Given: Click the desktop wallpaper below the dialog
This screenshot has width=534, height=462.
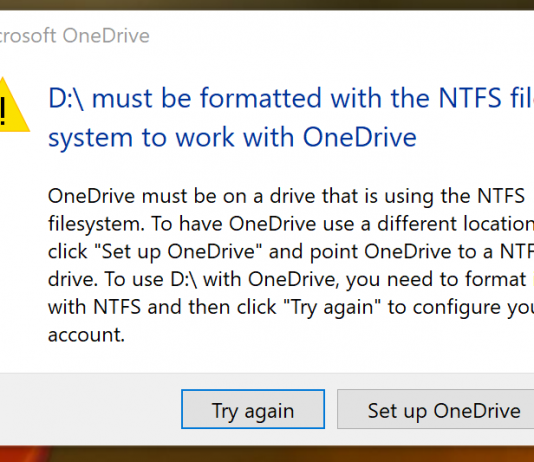Looking at the screenshot, I should click(x=267, y=454).
